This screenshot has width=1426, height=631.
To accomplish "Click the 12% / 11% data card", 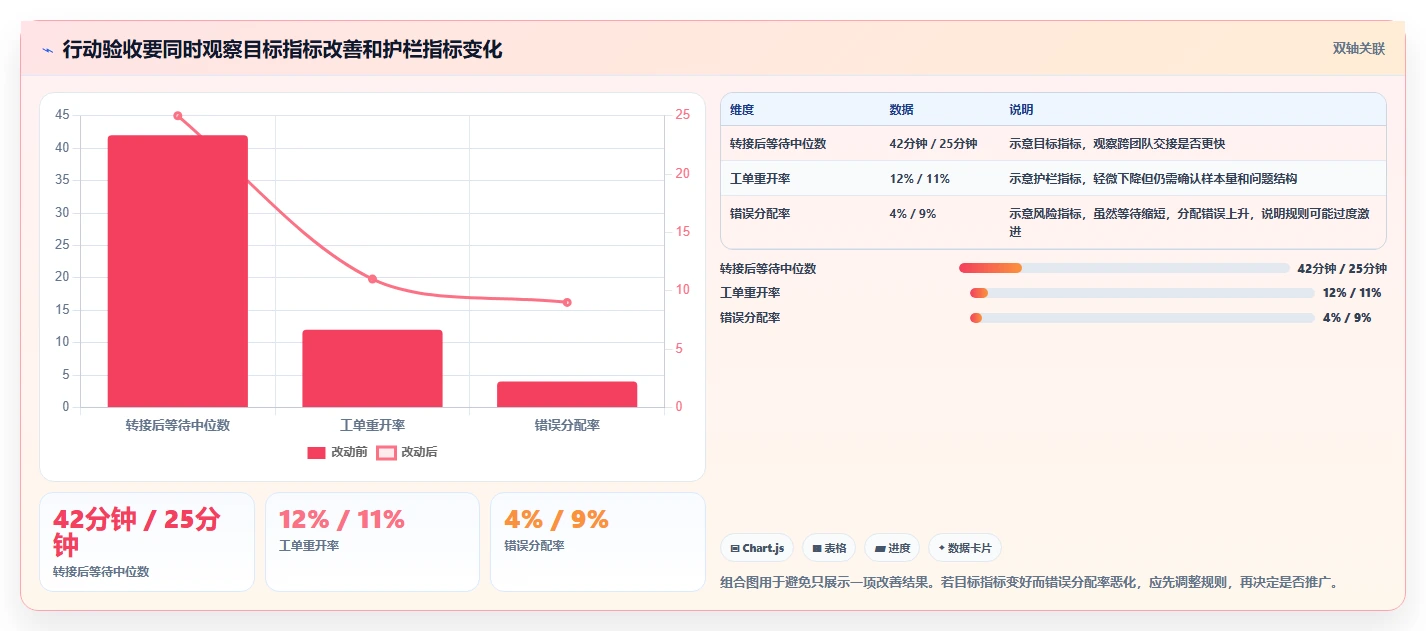I will coord(372,542).
